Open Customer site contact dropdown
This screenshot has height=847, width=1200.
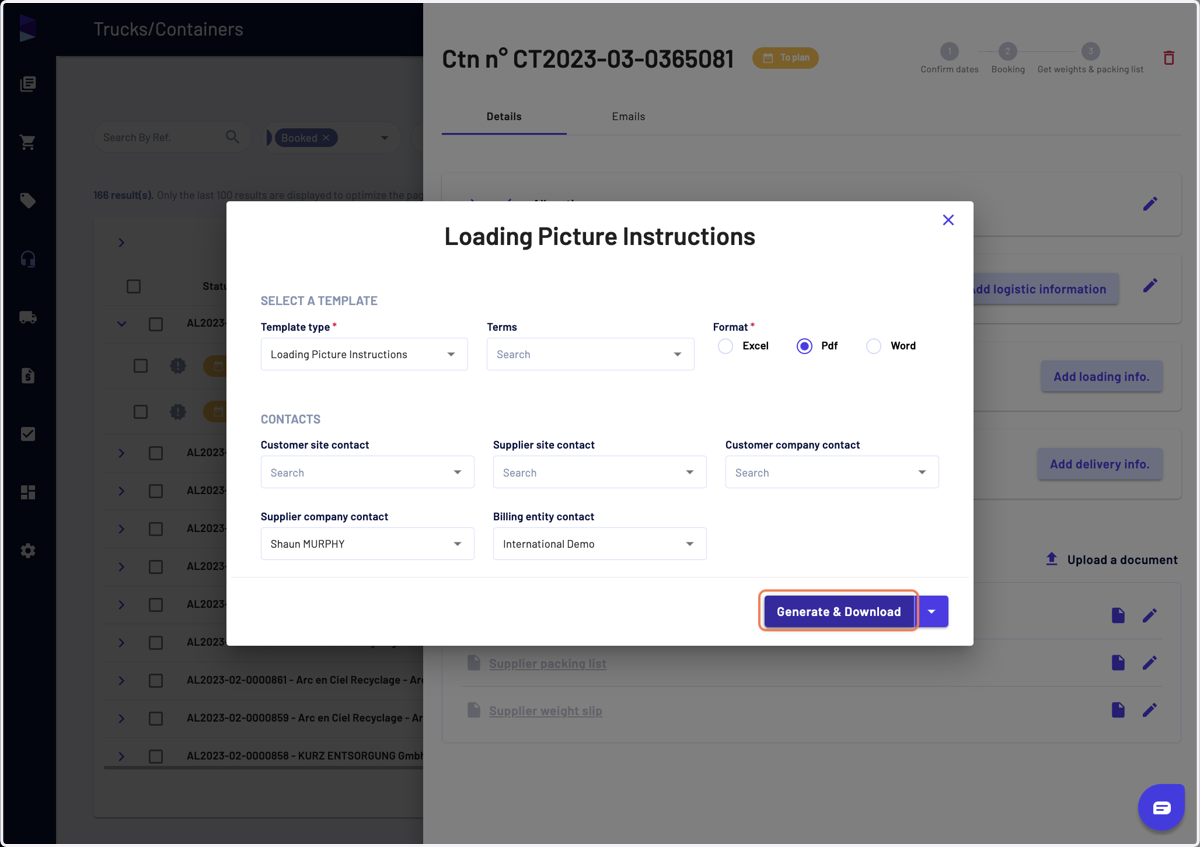click(367, 472)
